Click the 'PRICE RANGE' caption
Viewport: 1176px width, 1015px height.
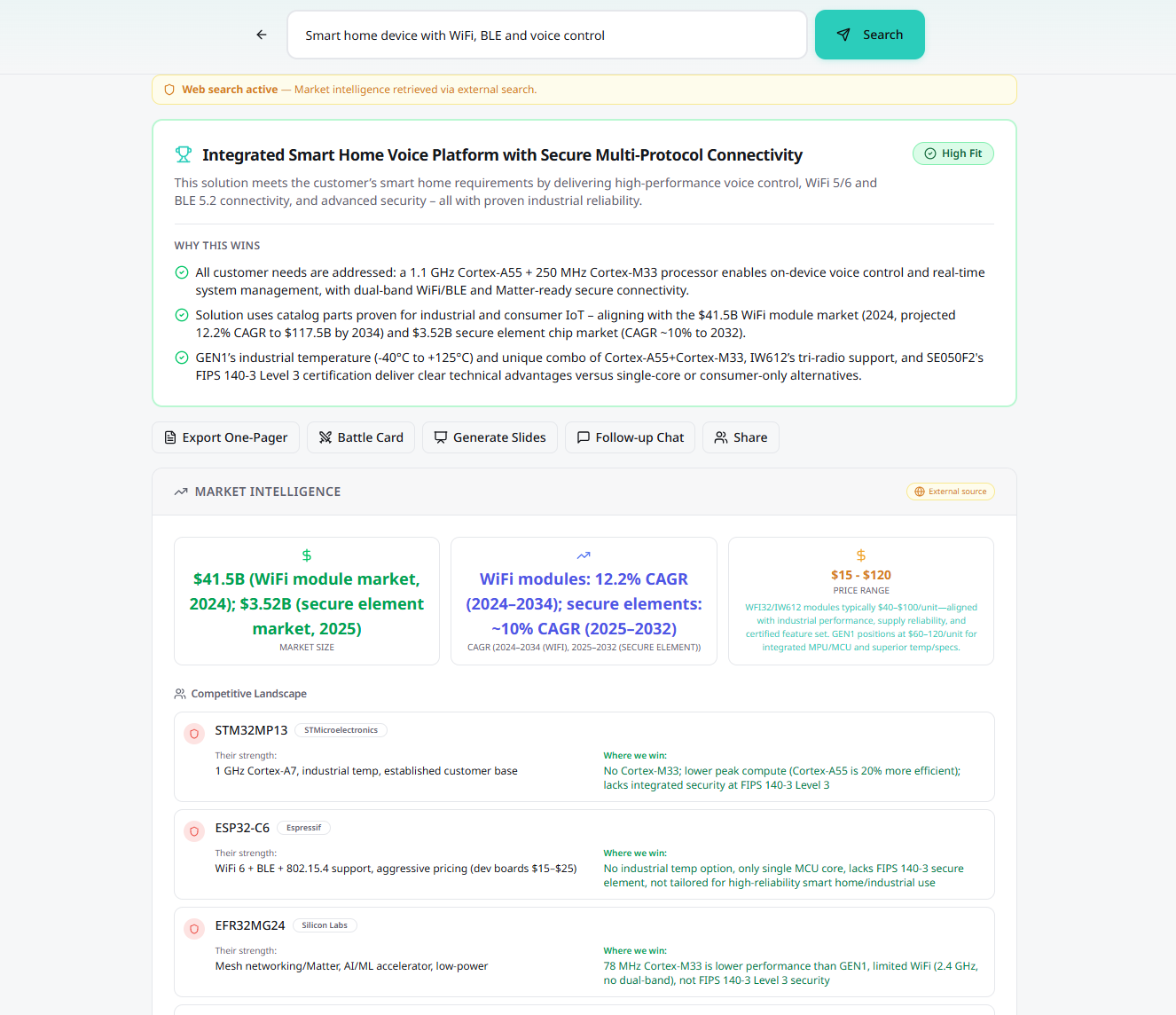[861, 591]
